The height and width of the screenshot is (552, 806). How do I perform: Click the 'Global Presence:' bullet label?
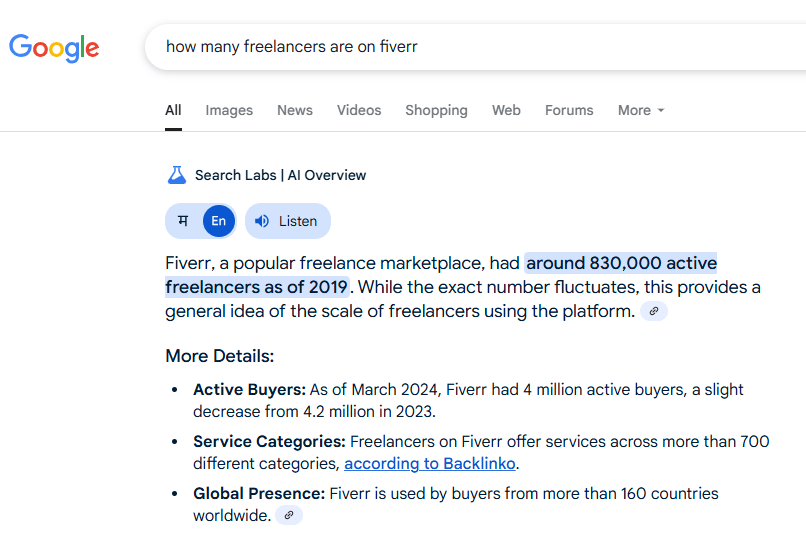click(259, 493)
